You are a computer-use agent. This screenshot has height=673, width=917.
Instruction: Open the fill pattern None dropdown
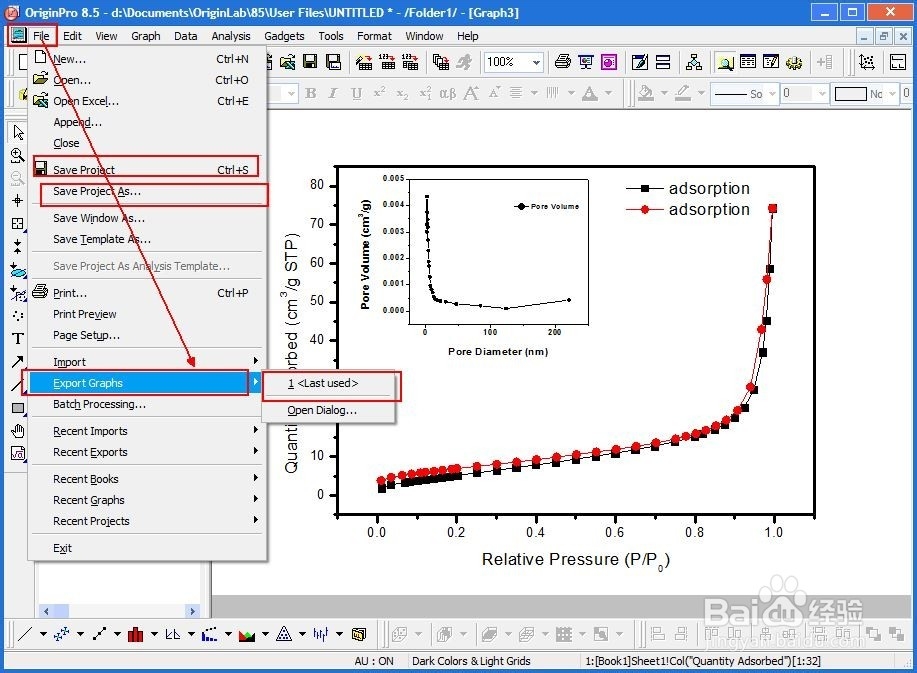tap(892, 93)
